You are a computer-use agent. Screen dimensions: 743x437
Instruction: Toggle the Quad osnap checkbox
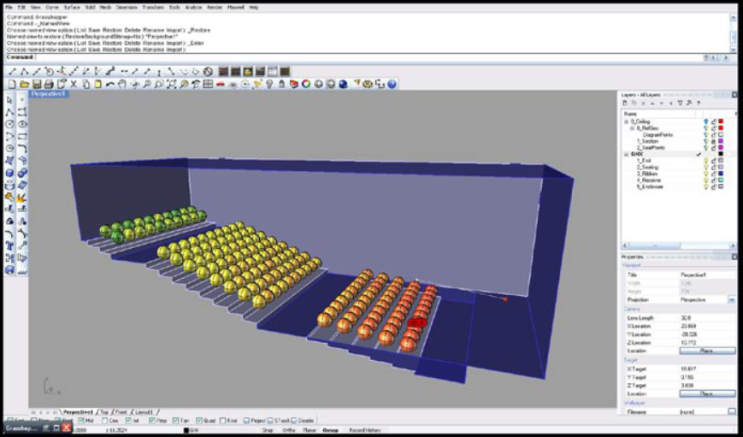tap(199, 420)
